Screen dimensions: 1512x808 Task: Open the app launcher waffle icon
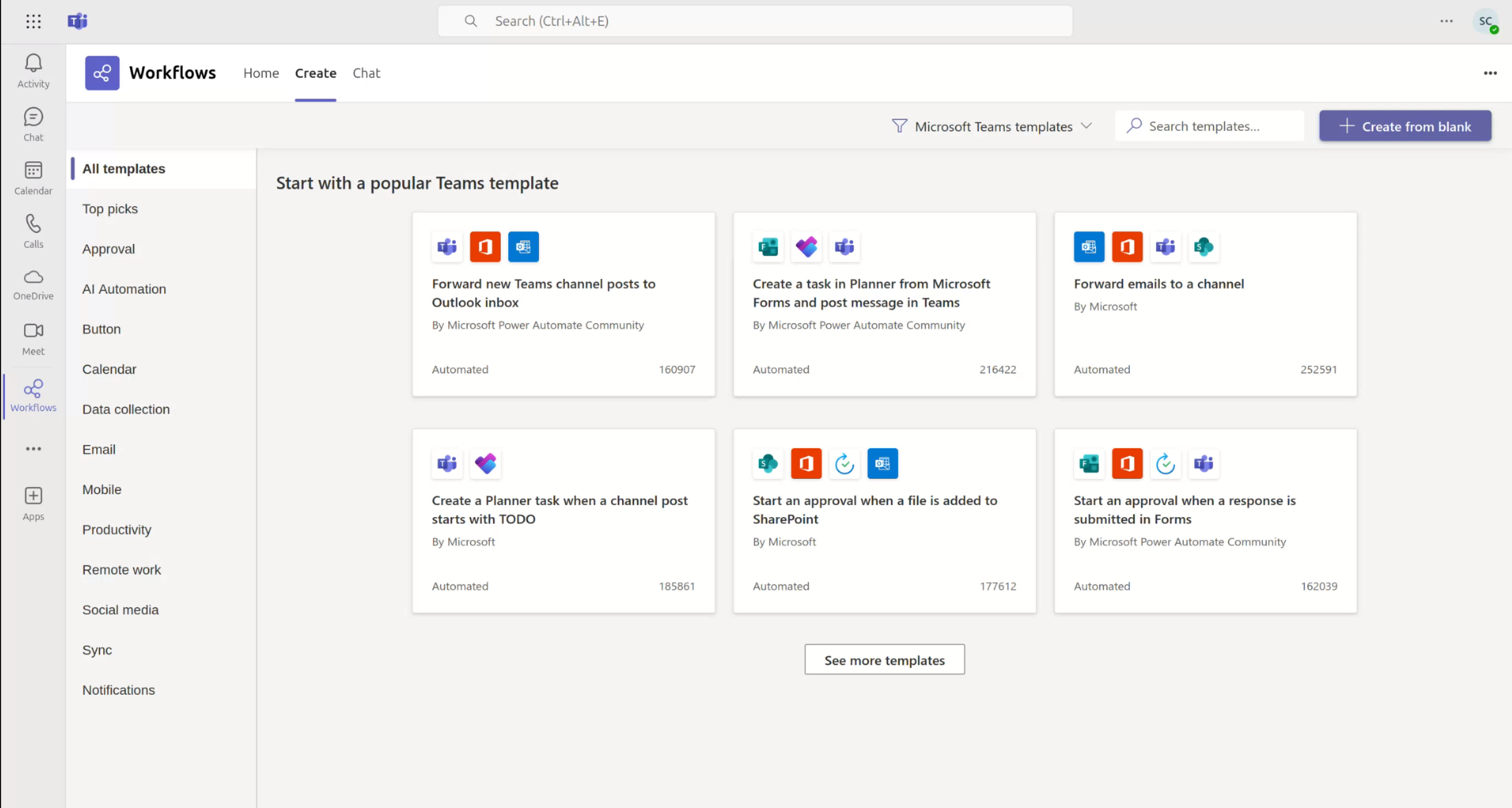33,21
